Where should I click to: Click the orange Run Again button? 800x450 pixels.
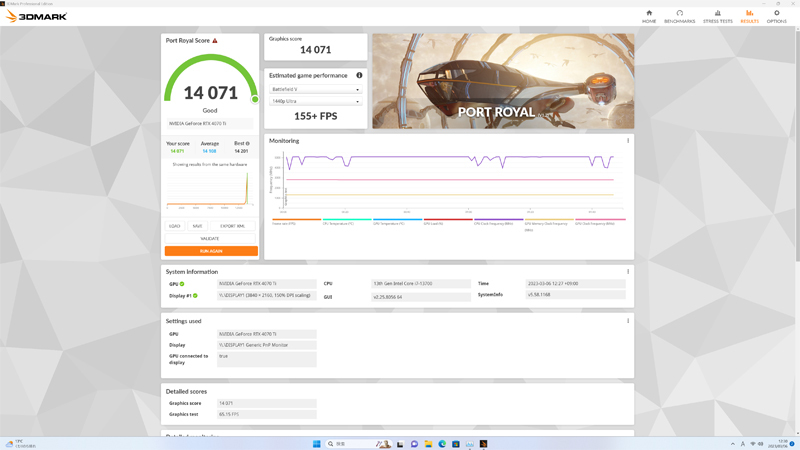pyautogui.click(x=211, y=251)
